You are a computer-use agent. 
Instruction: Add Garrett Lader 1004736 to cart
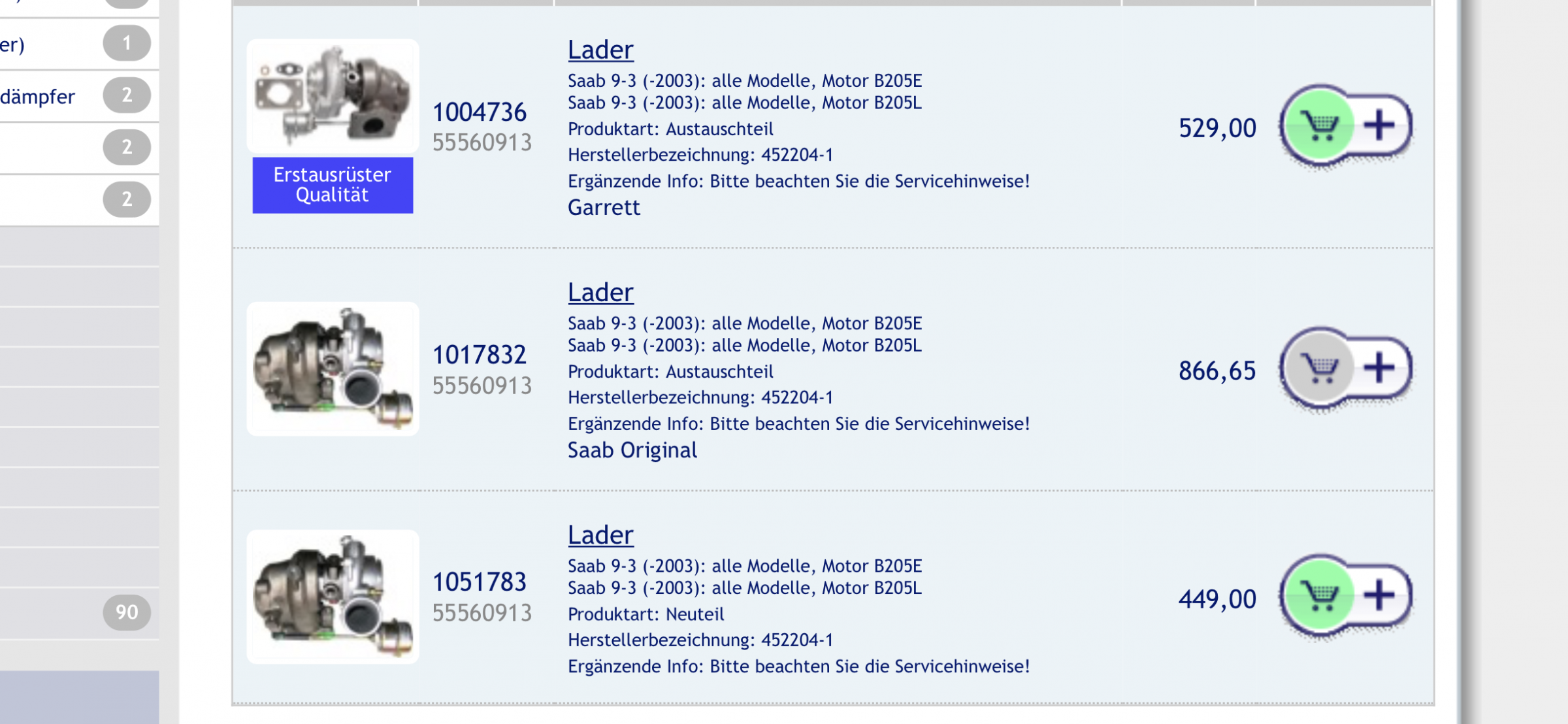(1319, 125)
